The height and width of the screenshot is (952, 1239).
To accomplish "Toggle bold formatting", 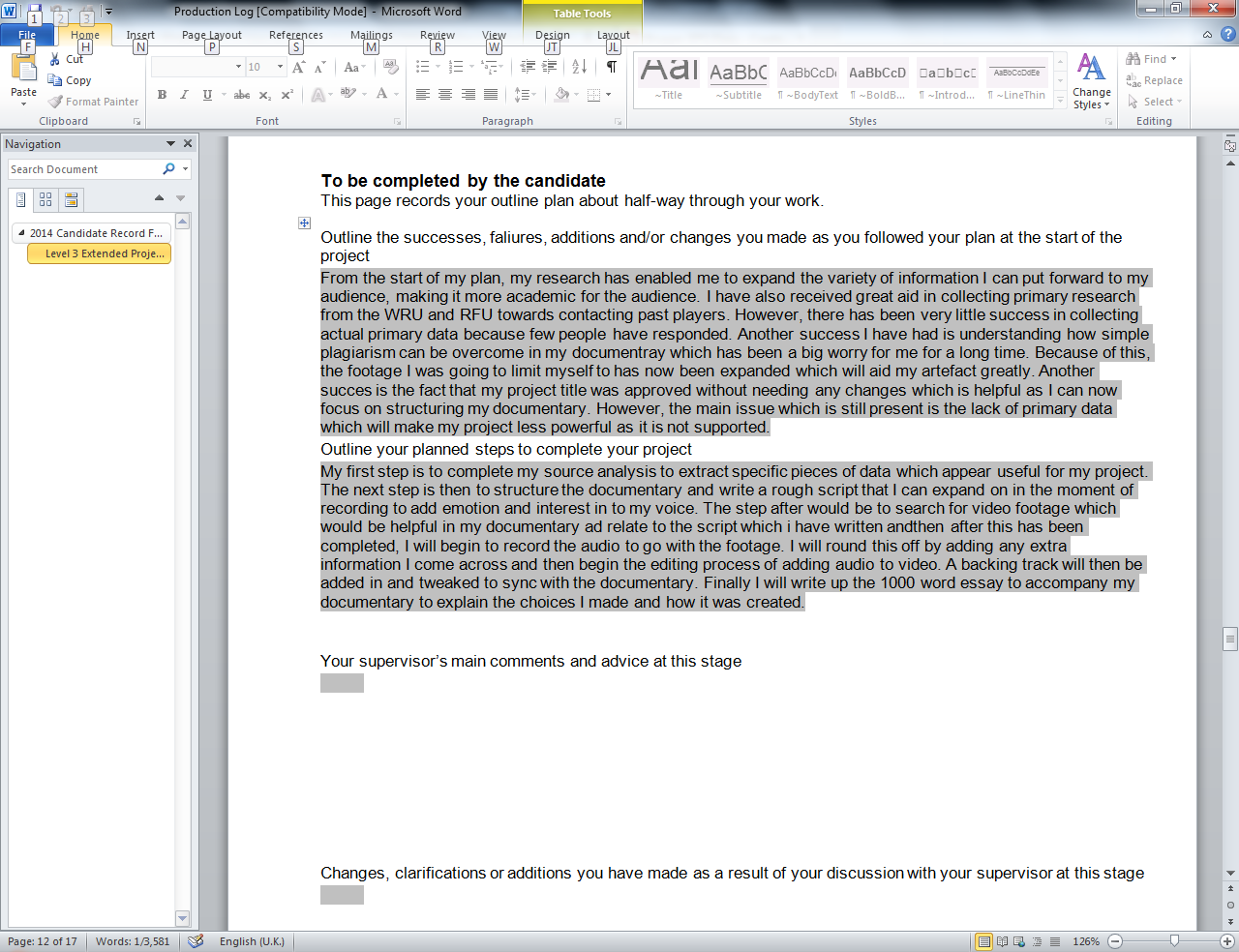I will (162, 95).
